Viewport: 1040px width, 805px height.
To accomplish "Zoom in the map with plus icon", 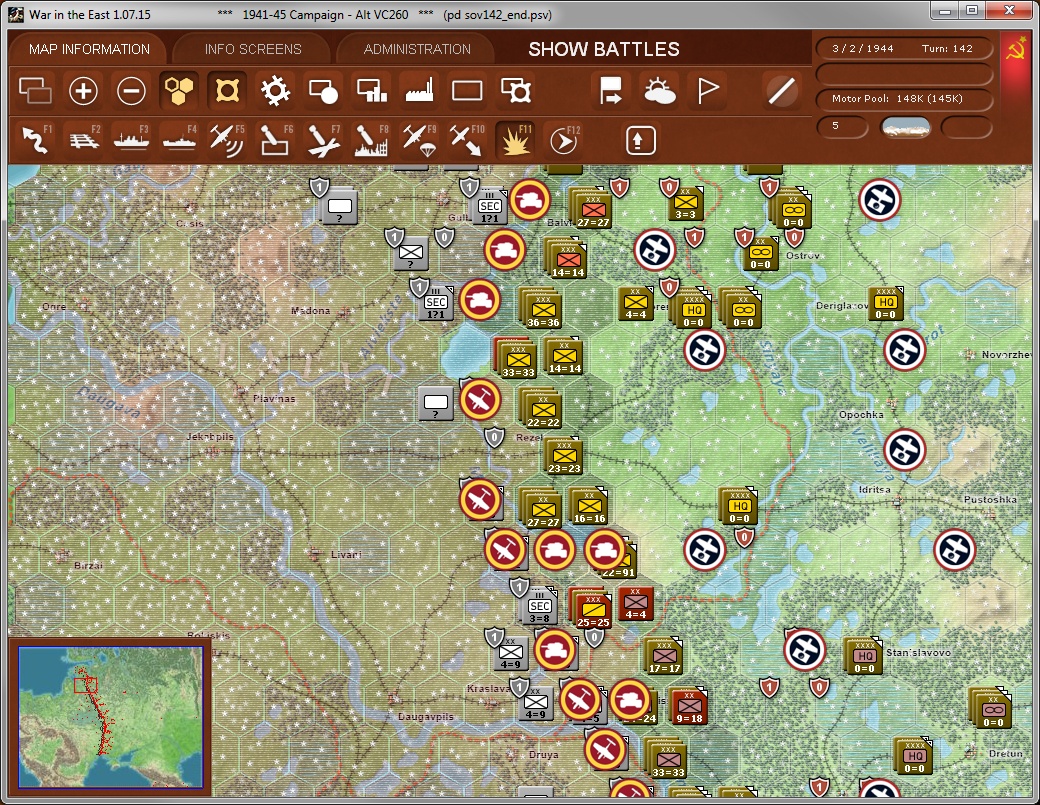I will tap(83, 91).
